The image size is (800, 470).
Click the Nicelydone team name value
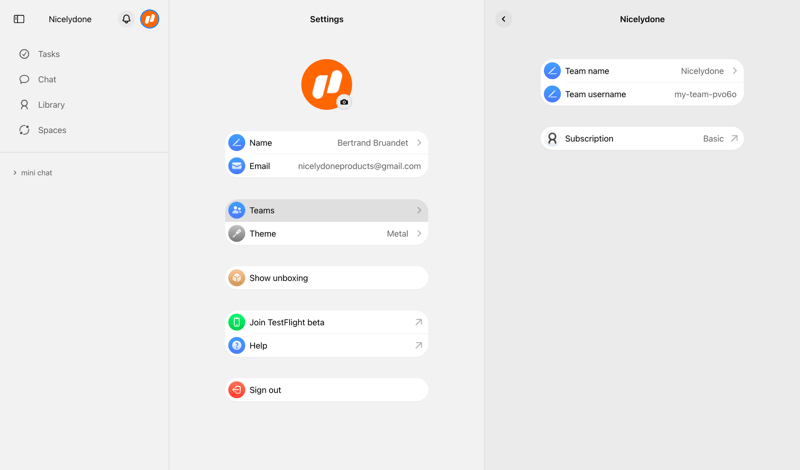(x=702, y=71)
